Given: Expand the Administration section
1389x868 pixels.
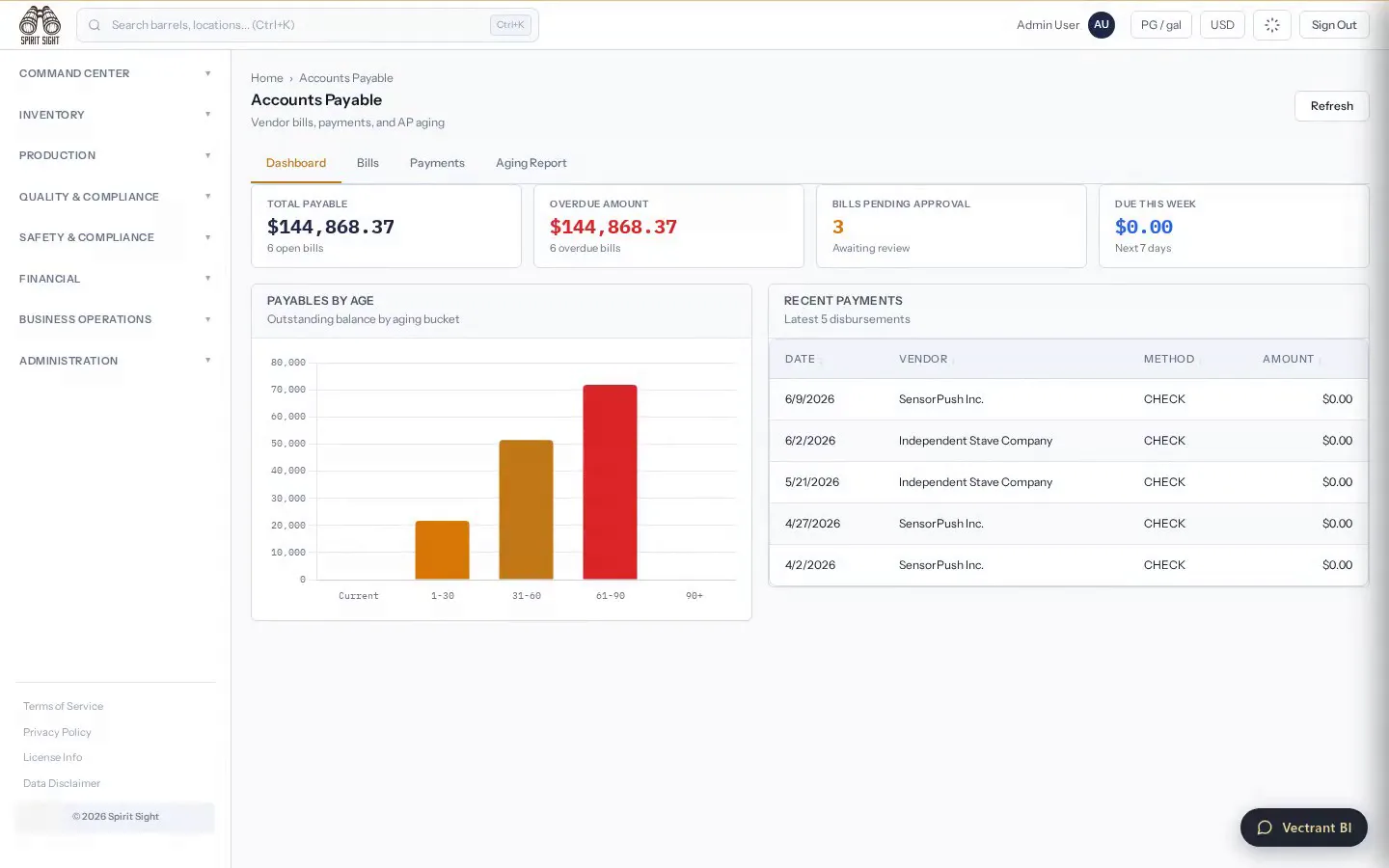Looking at the screenshot, I should click(115, 361).
